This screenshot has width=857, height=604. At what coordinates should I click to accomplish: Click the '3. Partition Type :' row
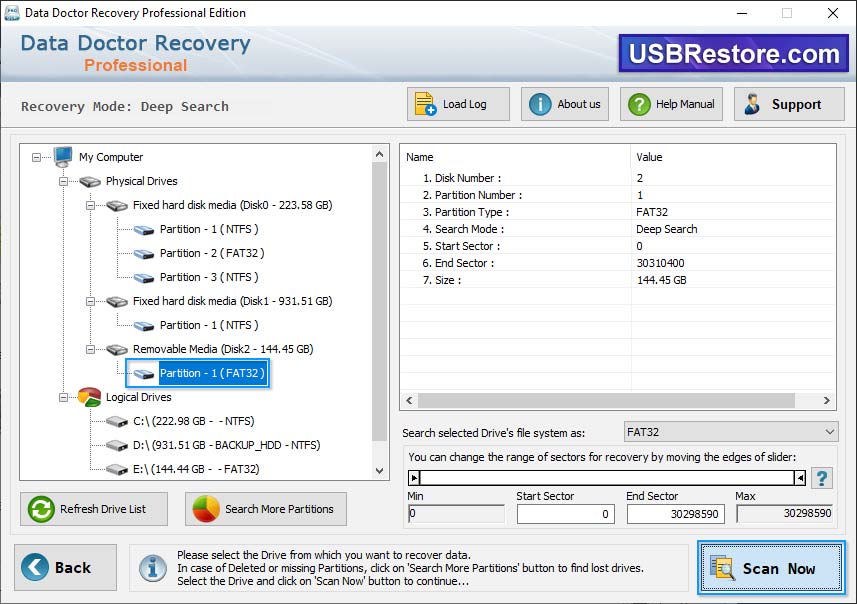tap(618, 212)
